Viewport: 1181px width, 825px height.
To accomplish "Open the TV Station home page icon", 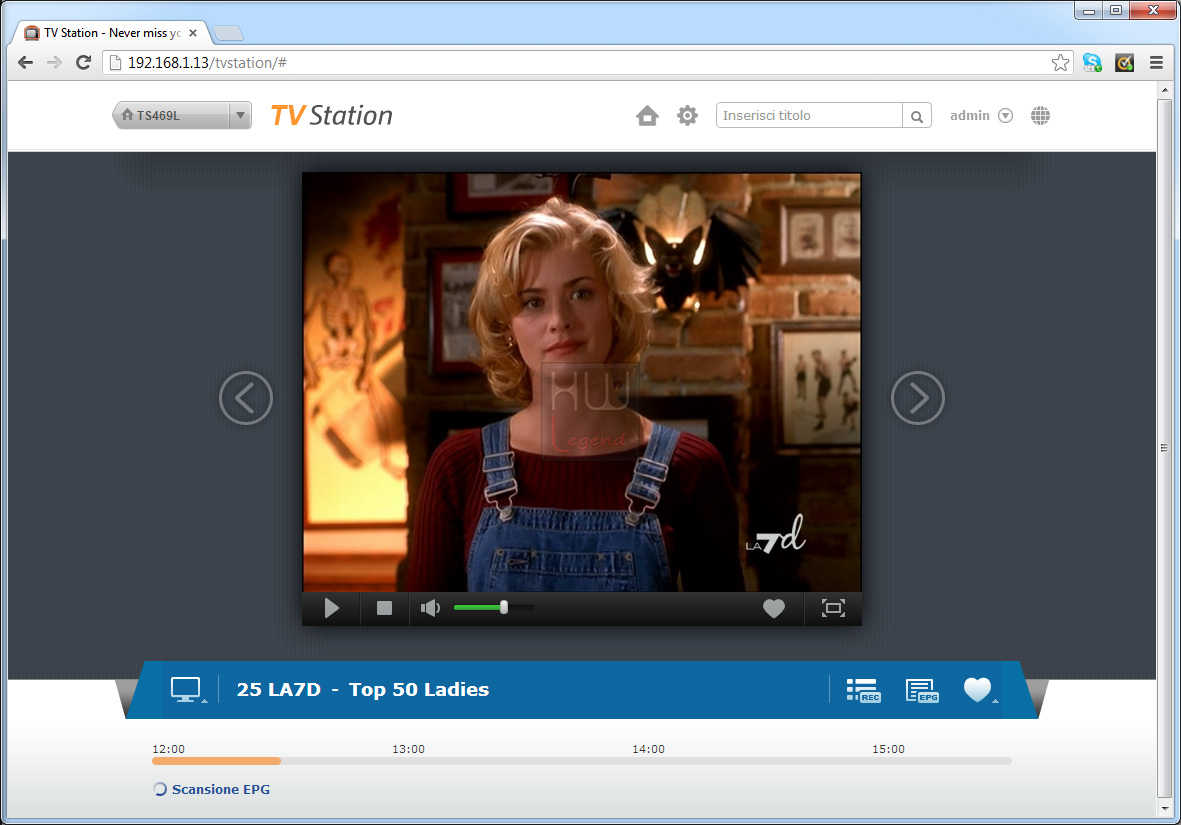I will pyautogui.click(x=647, y=115).
